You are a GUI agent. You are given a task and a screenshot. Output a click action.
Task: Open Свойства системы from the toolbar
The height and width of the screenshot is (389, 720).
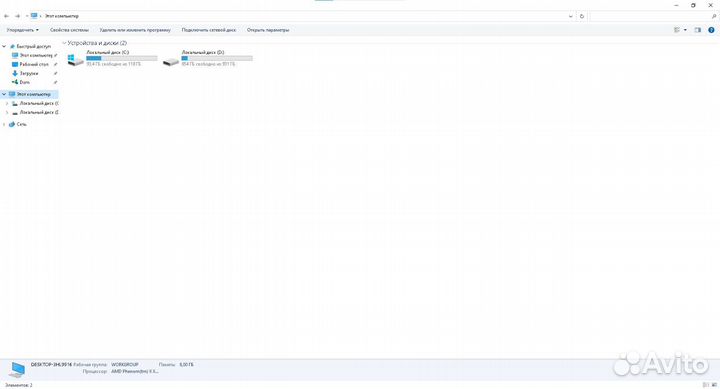pos(69,30)
